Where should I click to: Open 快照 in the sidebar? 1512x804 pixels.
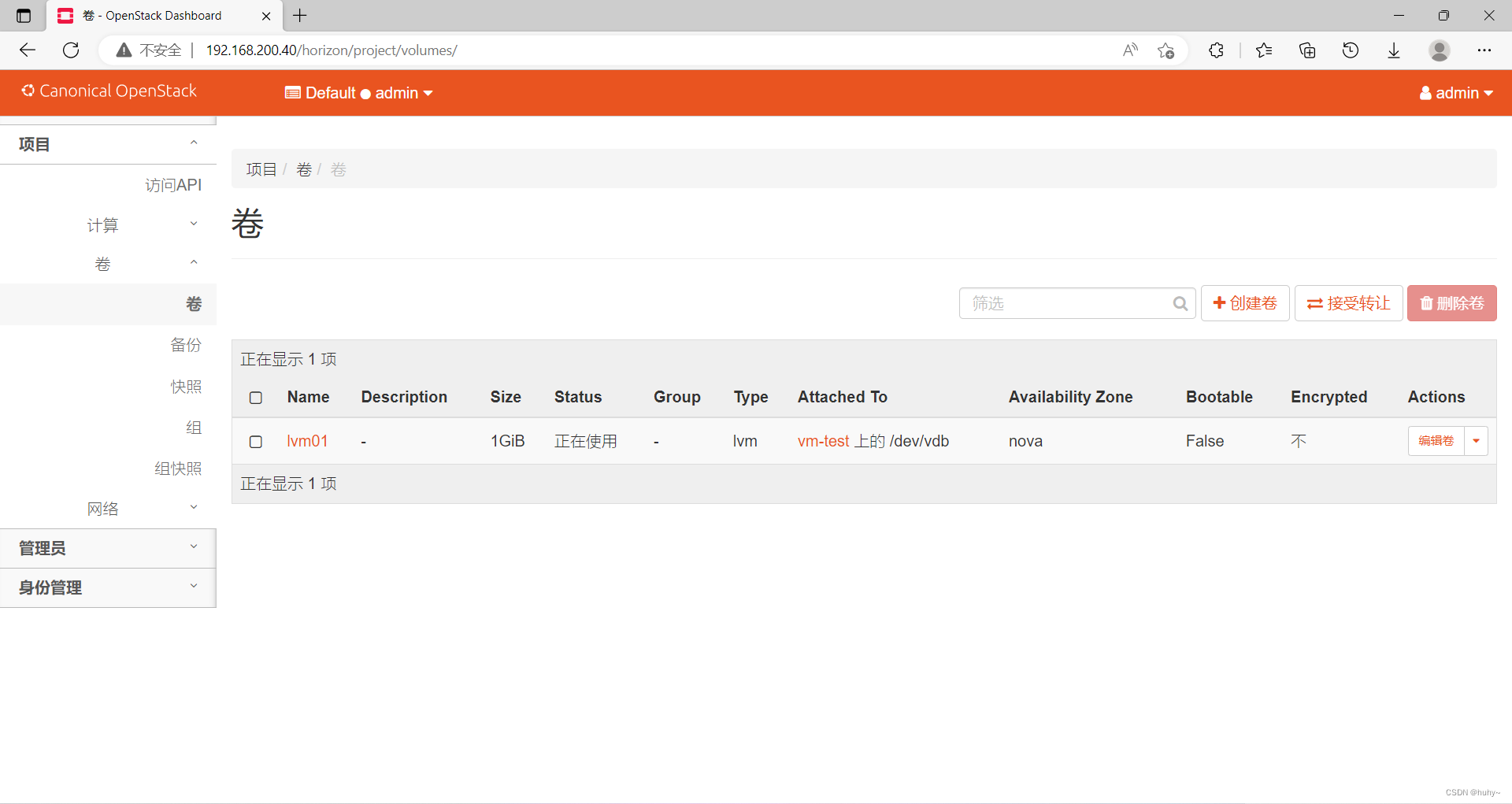coord(186,387)
